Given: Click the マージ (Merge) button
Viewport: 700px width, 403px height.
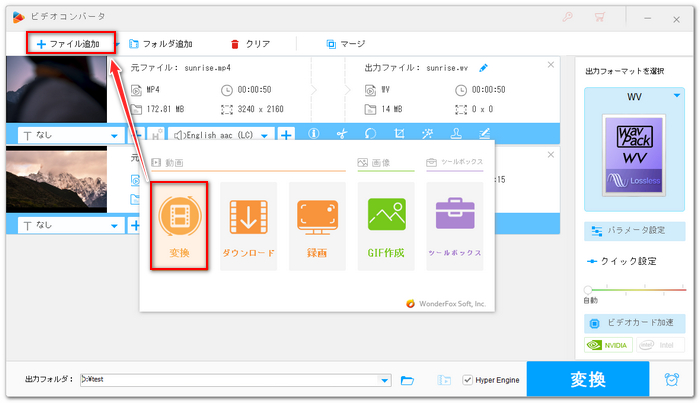Looking at the screenshot, I should coord(346,44).
